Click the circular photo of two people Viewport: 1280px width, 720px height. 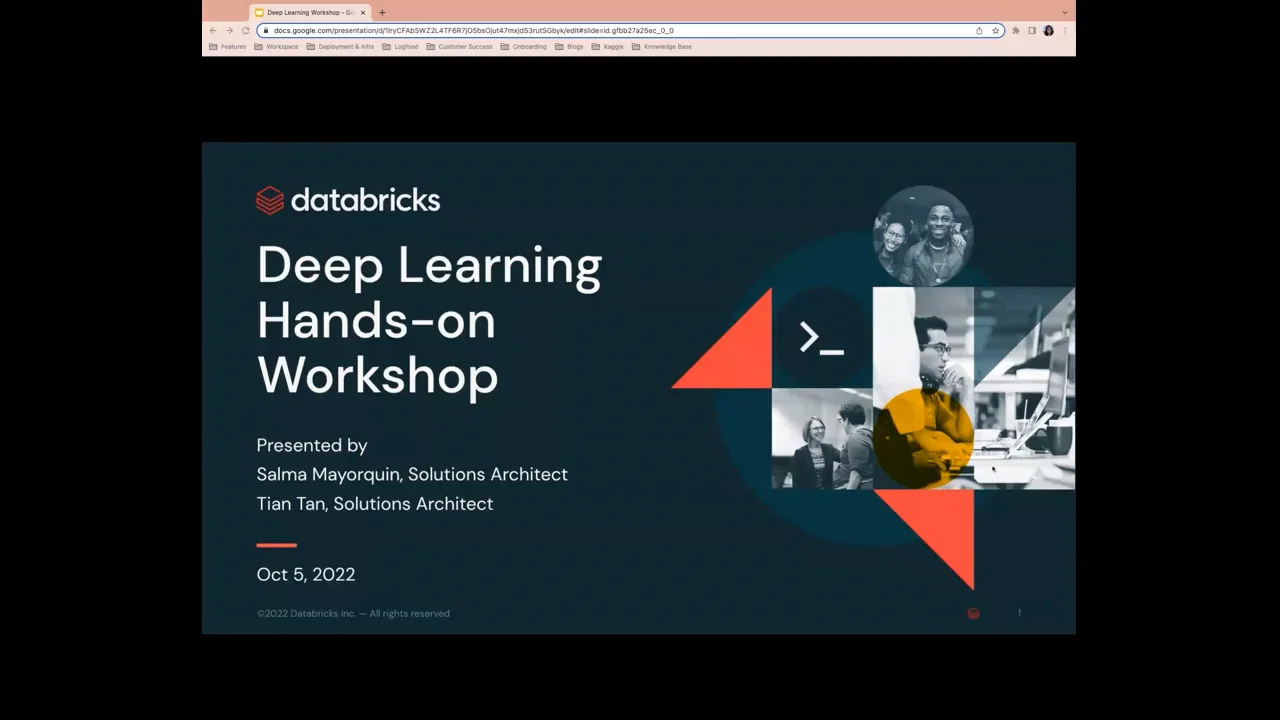click(x=923, y=236)
